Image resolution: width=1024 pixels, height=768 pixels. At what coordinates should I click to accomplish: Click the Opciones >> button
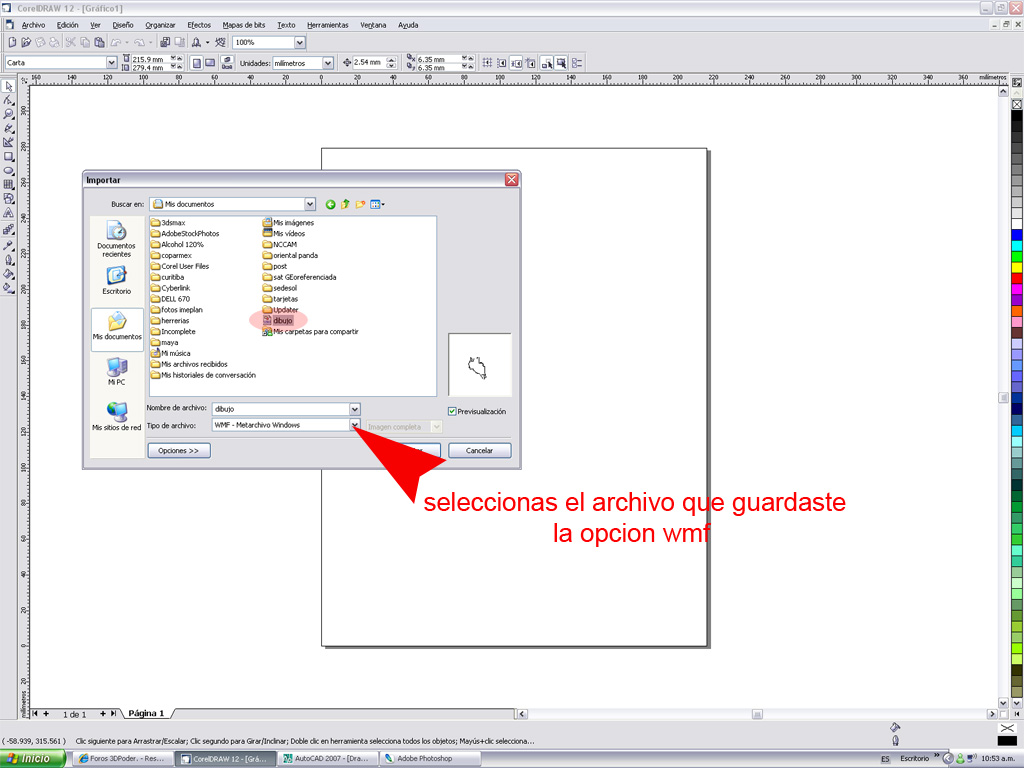pos(178,451)
